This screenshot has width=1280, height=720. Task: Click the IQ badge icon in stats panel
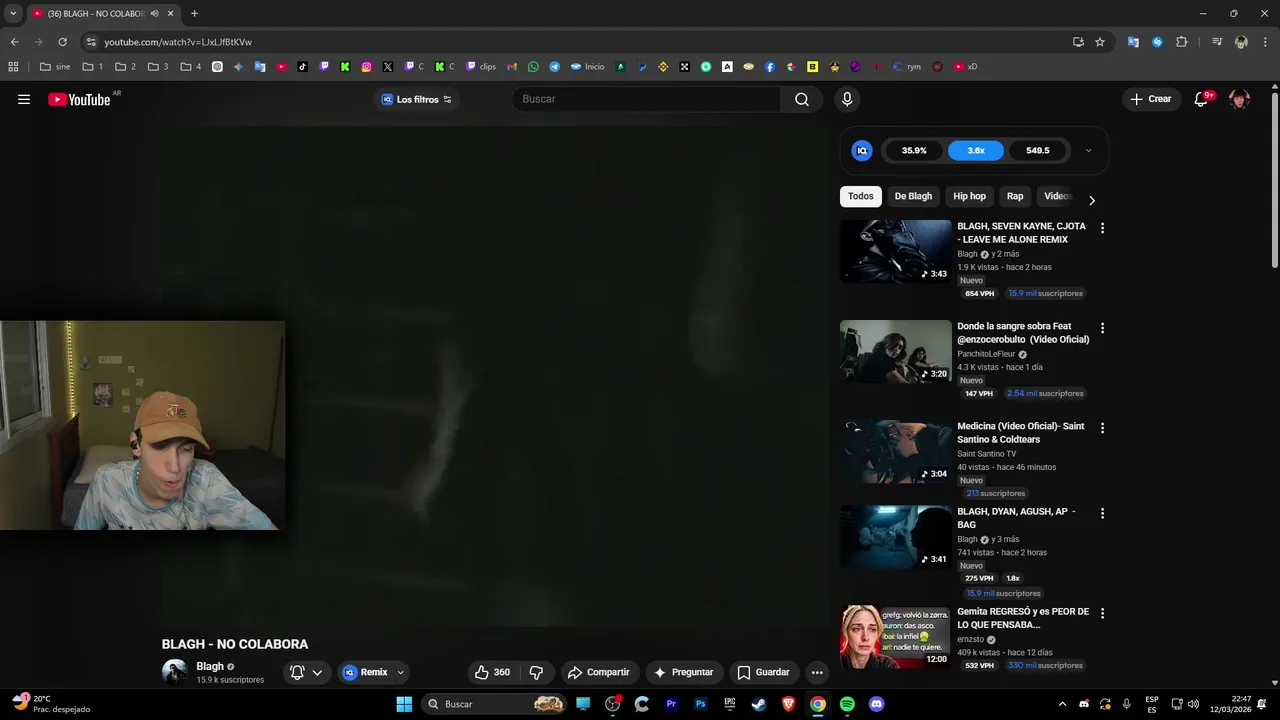862,151
